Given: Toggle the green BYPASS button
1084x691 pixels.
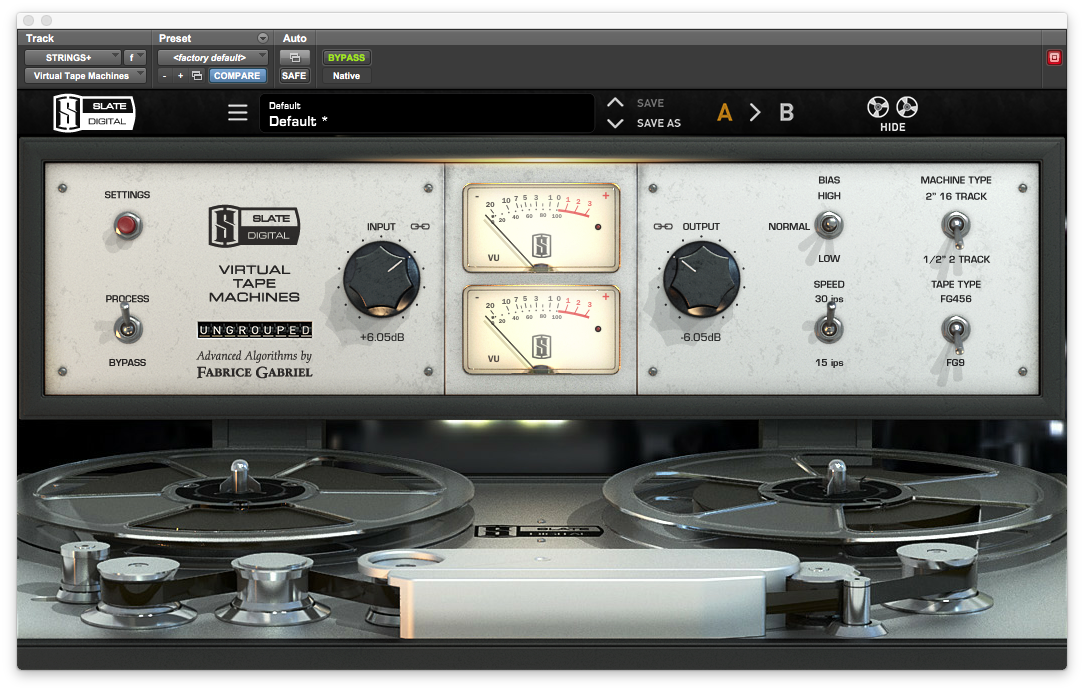Looking at the screenshot, I should pyautogui.click(x=346, y=57).
